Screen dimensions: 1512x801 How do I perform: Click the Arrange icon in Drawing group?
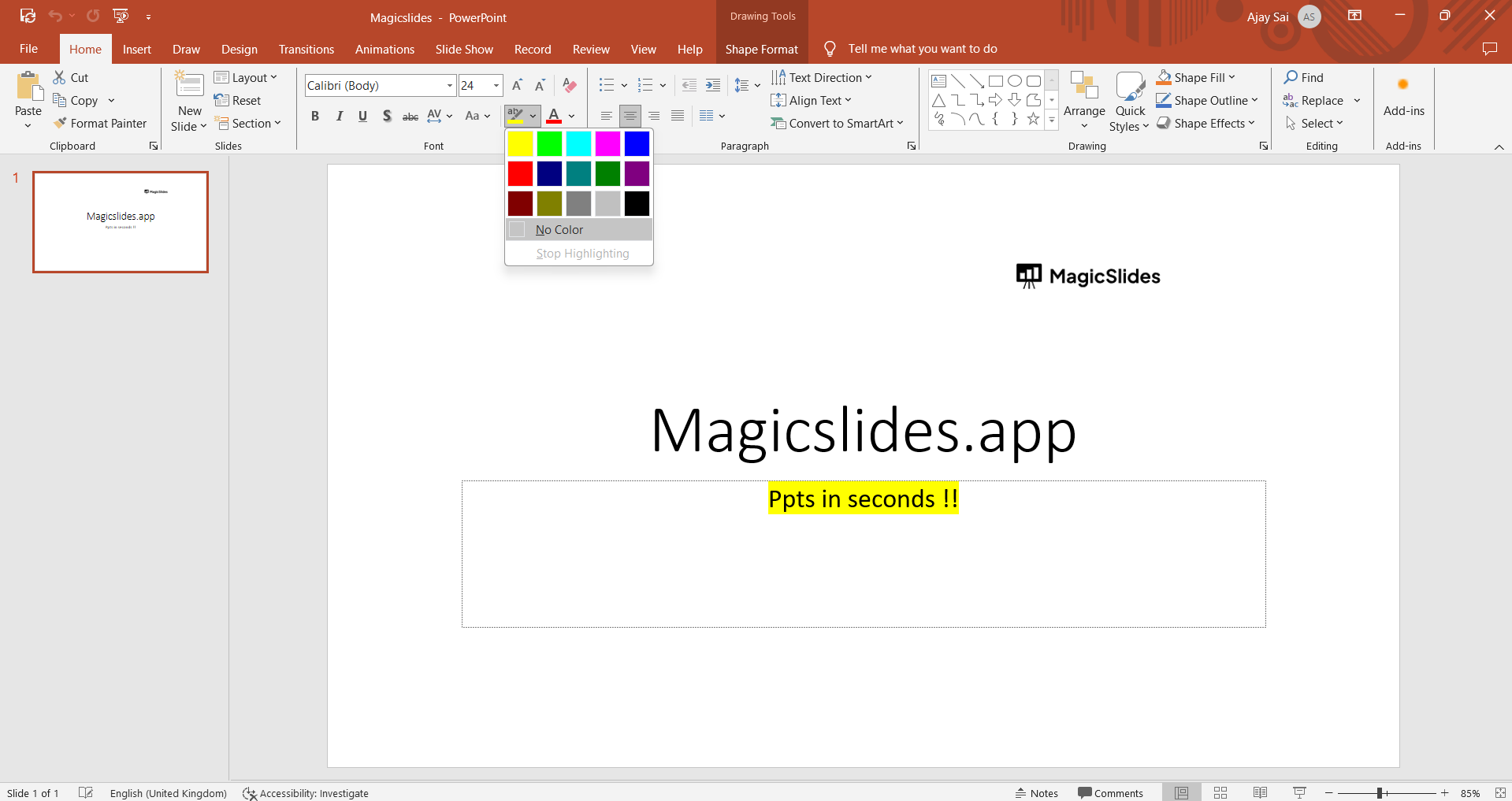coord(1084,87)
